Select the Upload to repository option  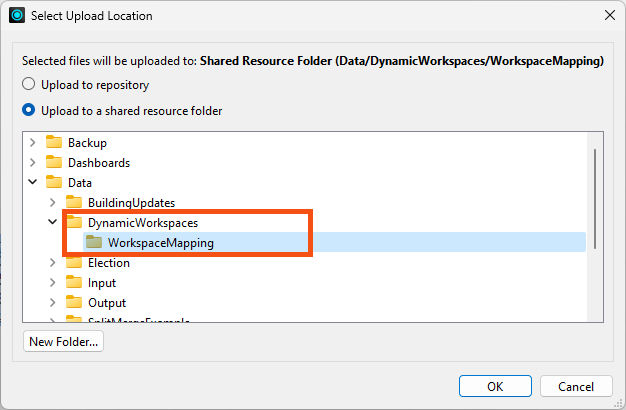click(x=29, y=85)
